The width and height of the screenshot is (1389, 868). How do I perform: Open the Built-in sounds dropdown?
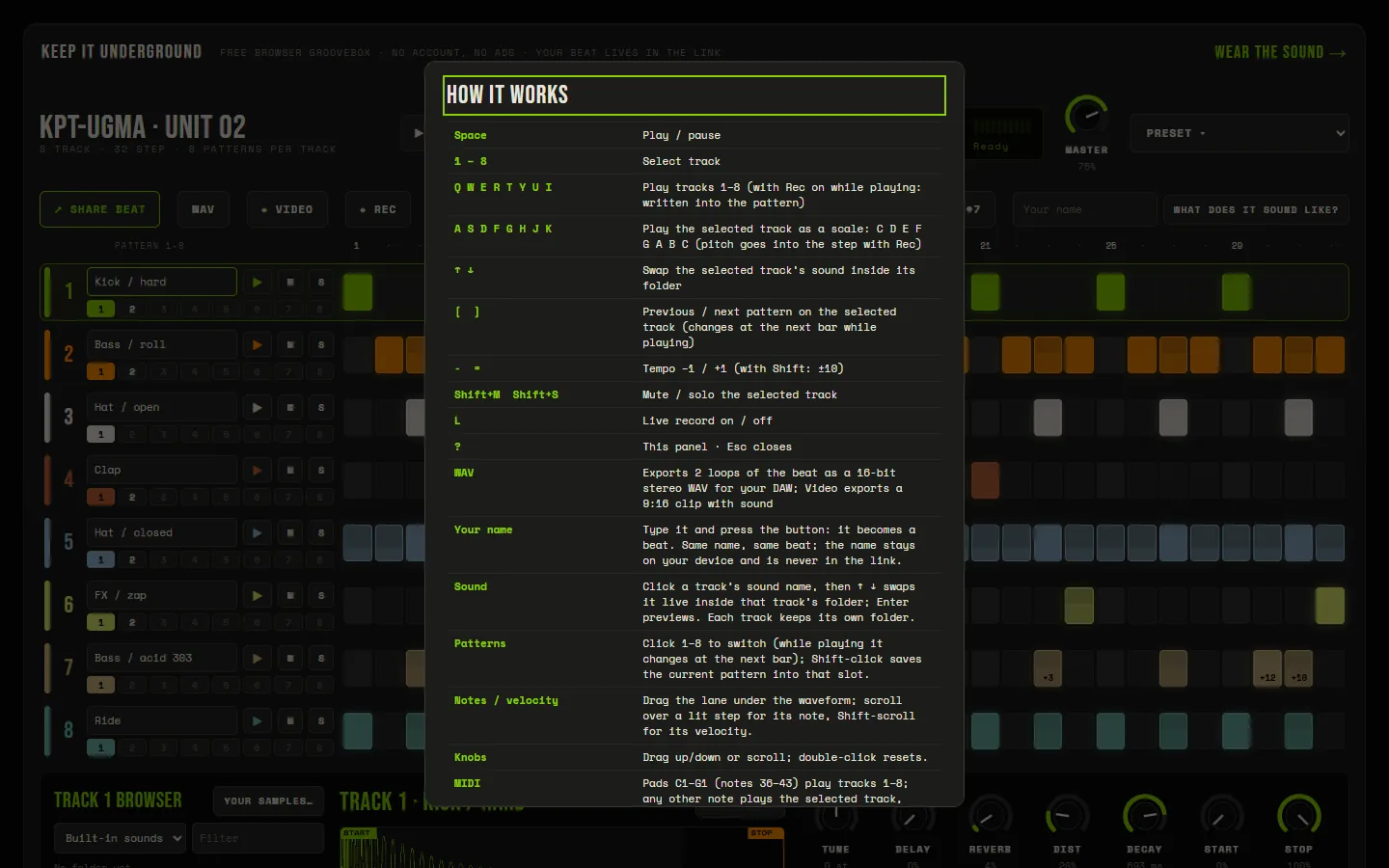point(120,838)
